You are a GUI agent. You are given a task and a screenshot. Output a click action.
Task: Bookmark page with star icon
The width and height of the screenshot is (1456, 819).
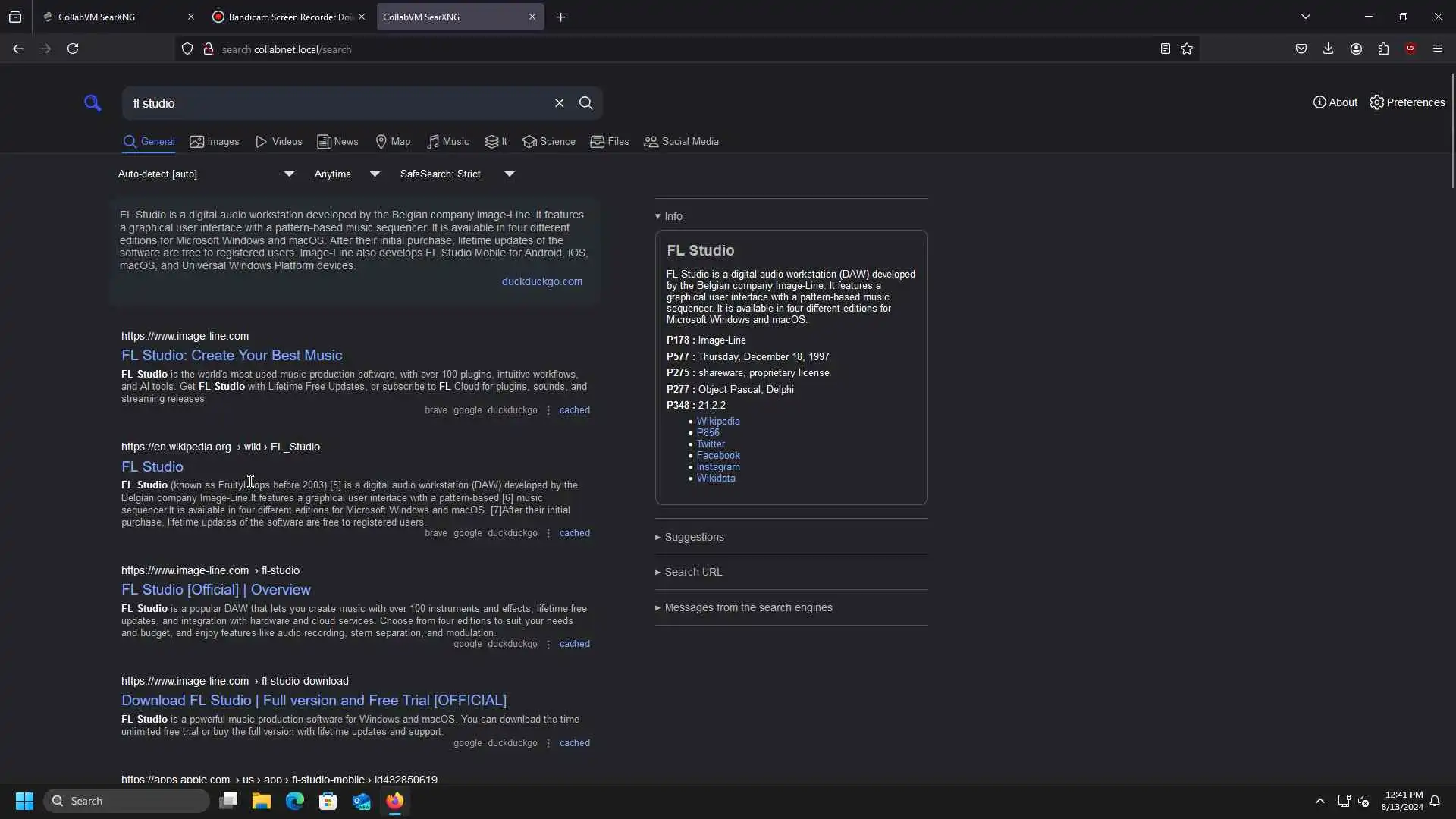pos(1187,49)
